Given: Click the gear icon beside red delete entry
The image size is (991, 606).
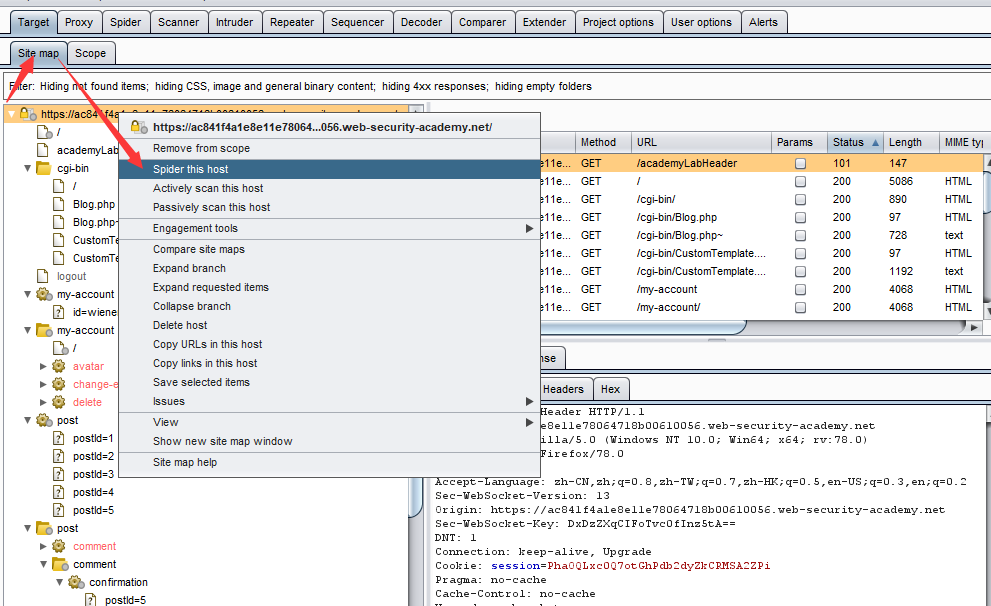Looking at the screenshot, I should coord(59,402).
